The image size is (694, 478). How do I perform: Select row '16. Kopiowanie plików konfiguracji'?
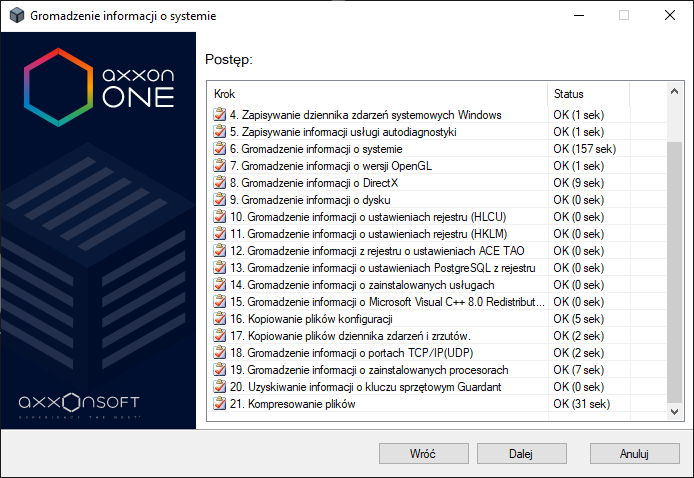pos(436,319)
